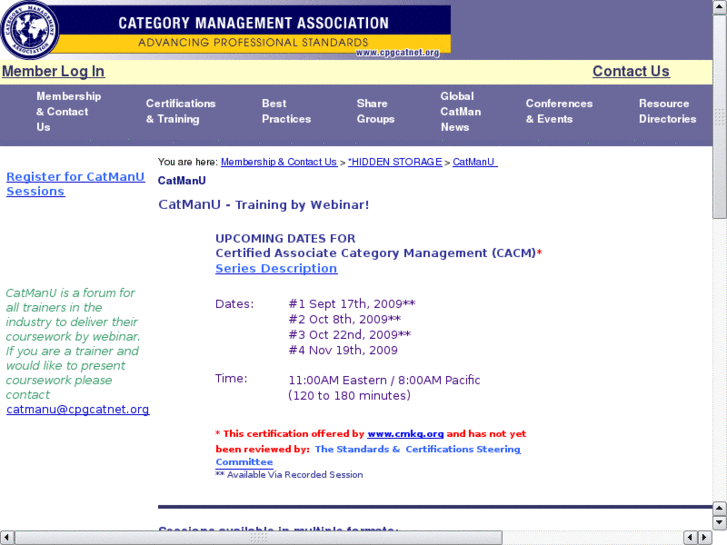This screenshot has height=545, width=727.
Task: Open Certifications & Training menu
Action: coord(180,111)
